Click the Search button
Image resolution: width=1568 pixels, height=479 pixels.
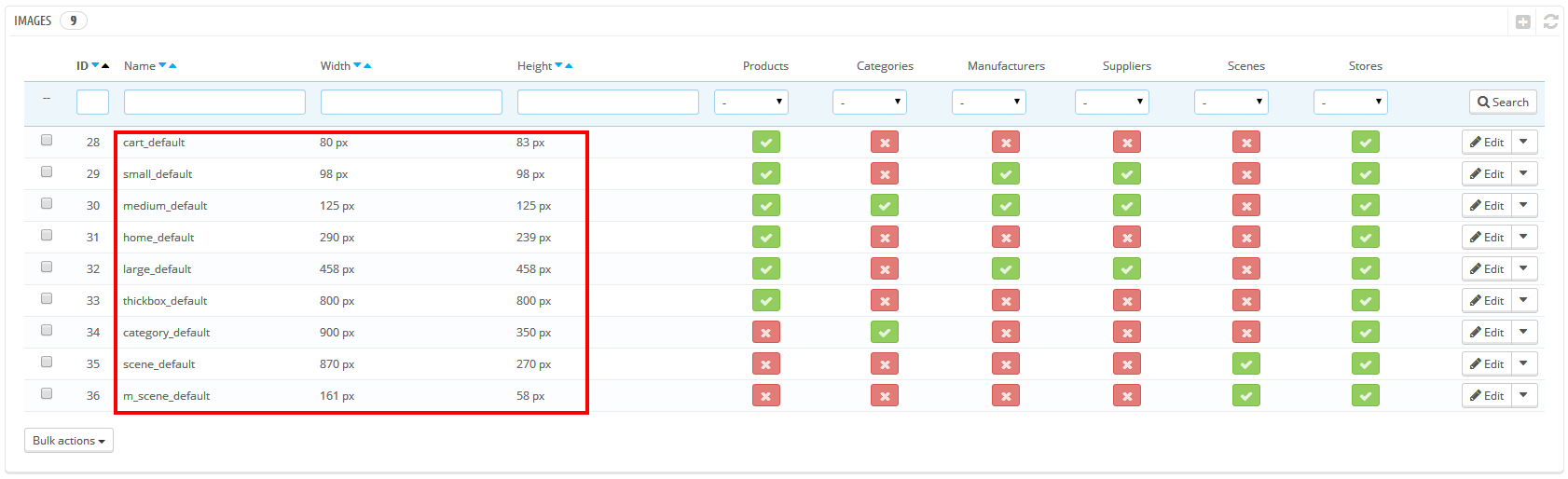pyautogui.click(x=1503, y=103)
